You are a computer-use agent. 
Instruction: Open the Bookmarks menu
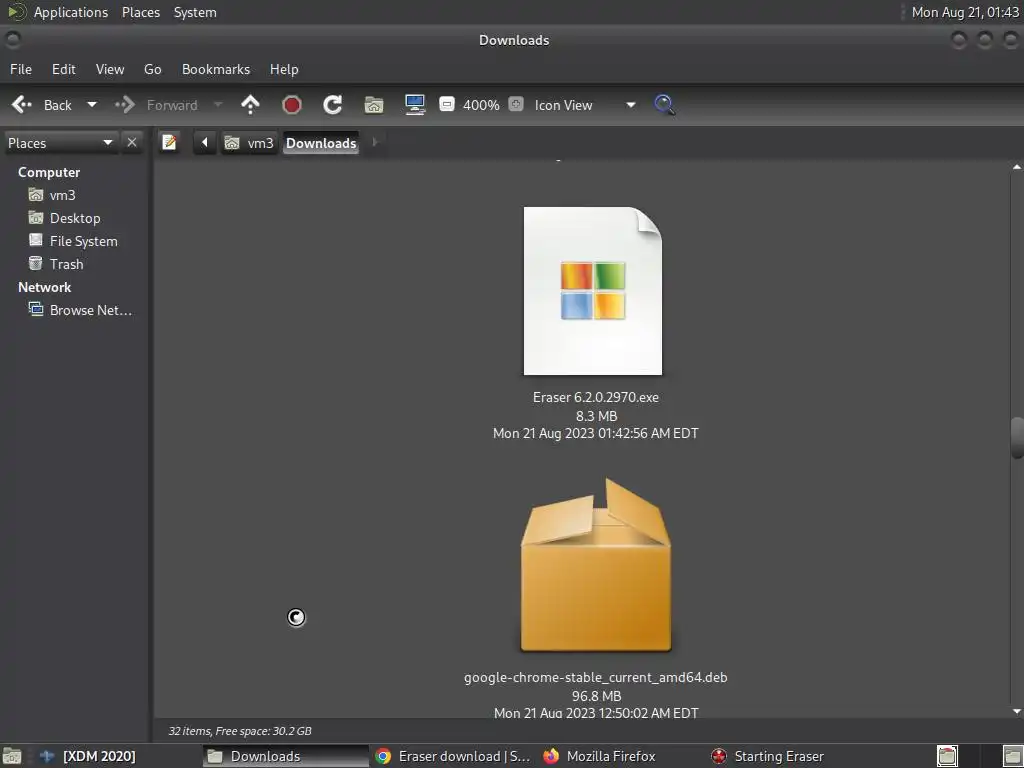(216, 69)
